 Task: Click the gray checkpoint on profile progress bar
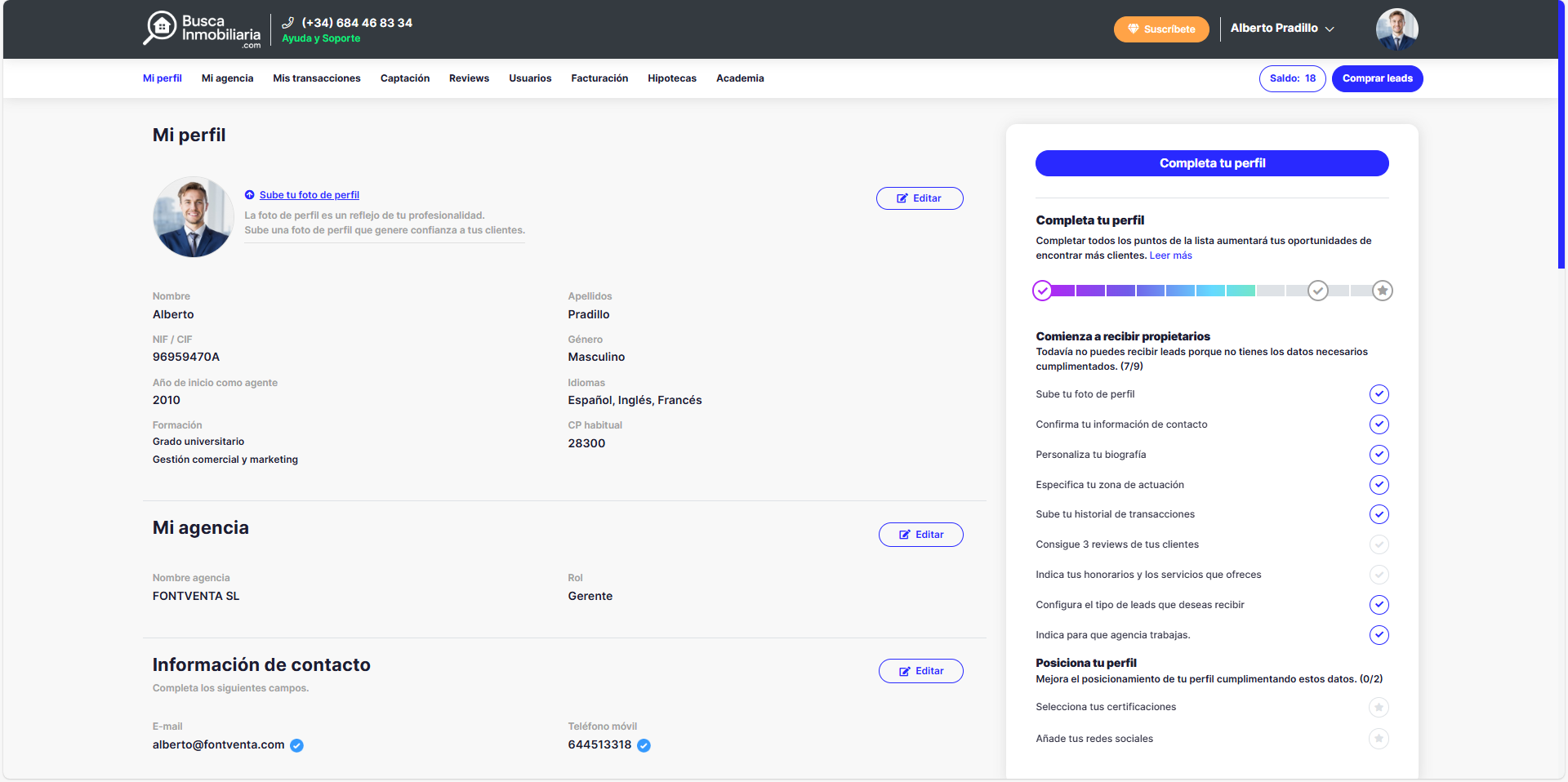coord(1317,291)
